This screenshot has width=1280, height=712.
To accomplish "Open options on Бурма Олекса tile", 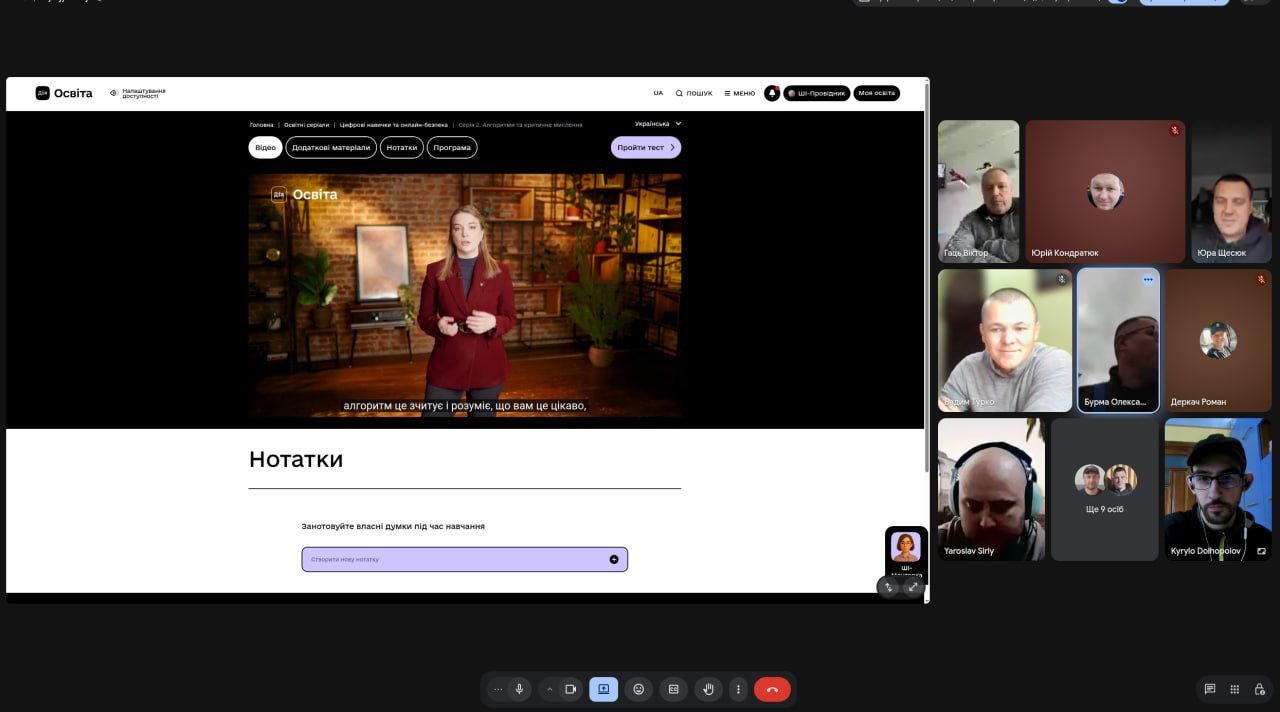I will point(1148,279).
